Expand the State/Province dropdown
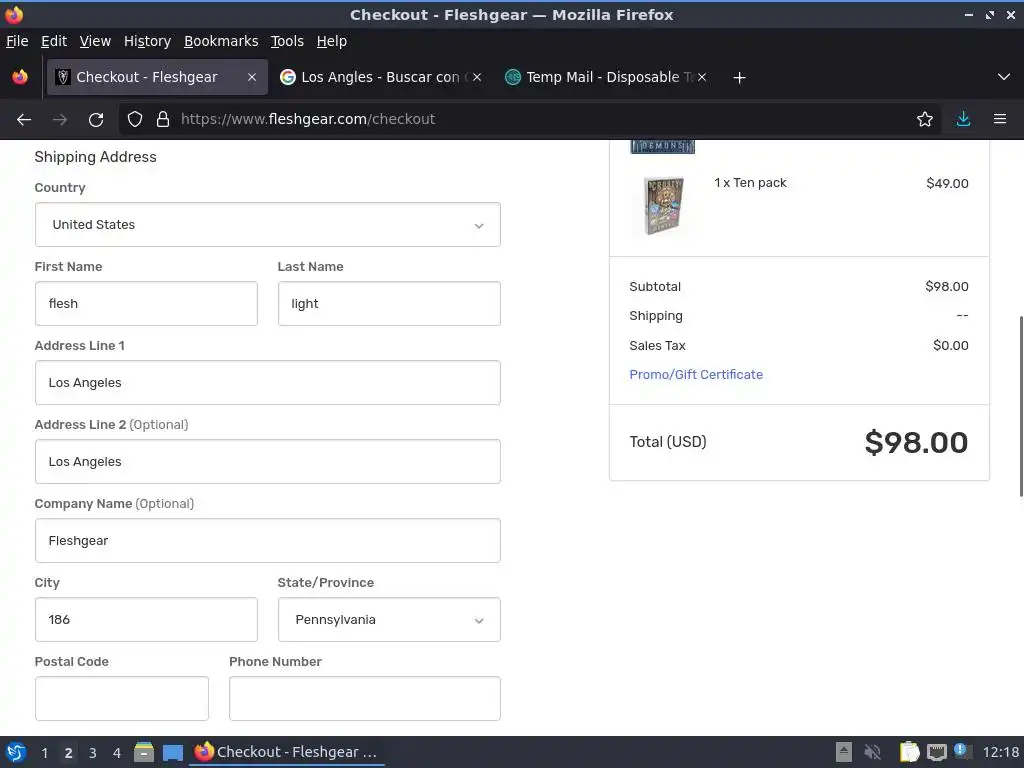This screenshot has width=1024, height=768. pyautogui.click(x=389, y=620)
